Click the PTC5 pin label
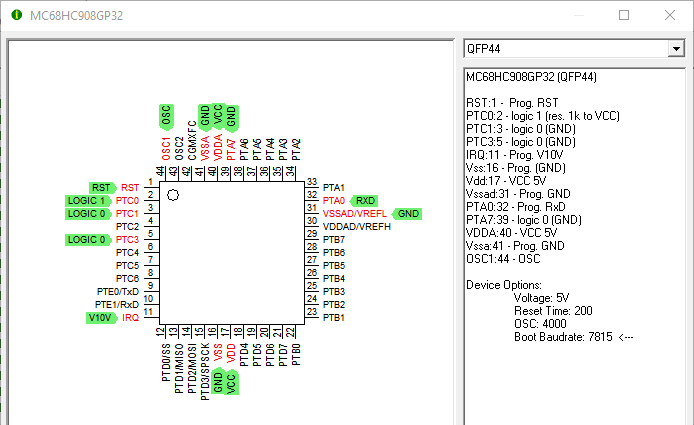The image size is (694, 425). pos(127,266)
